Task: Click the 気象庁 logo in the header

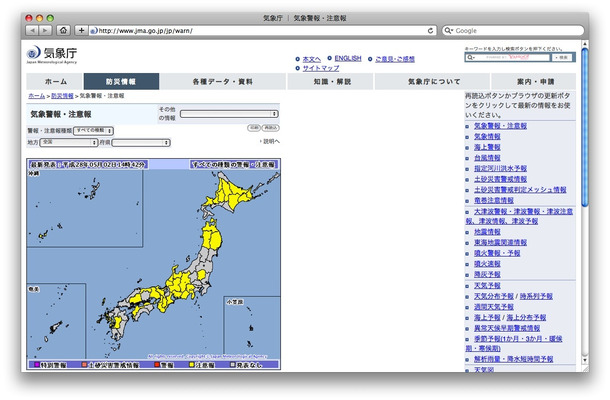Action: (x=52, y=54)
